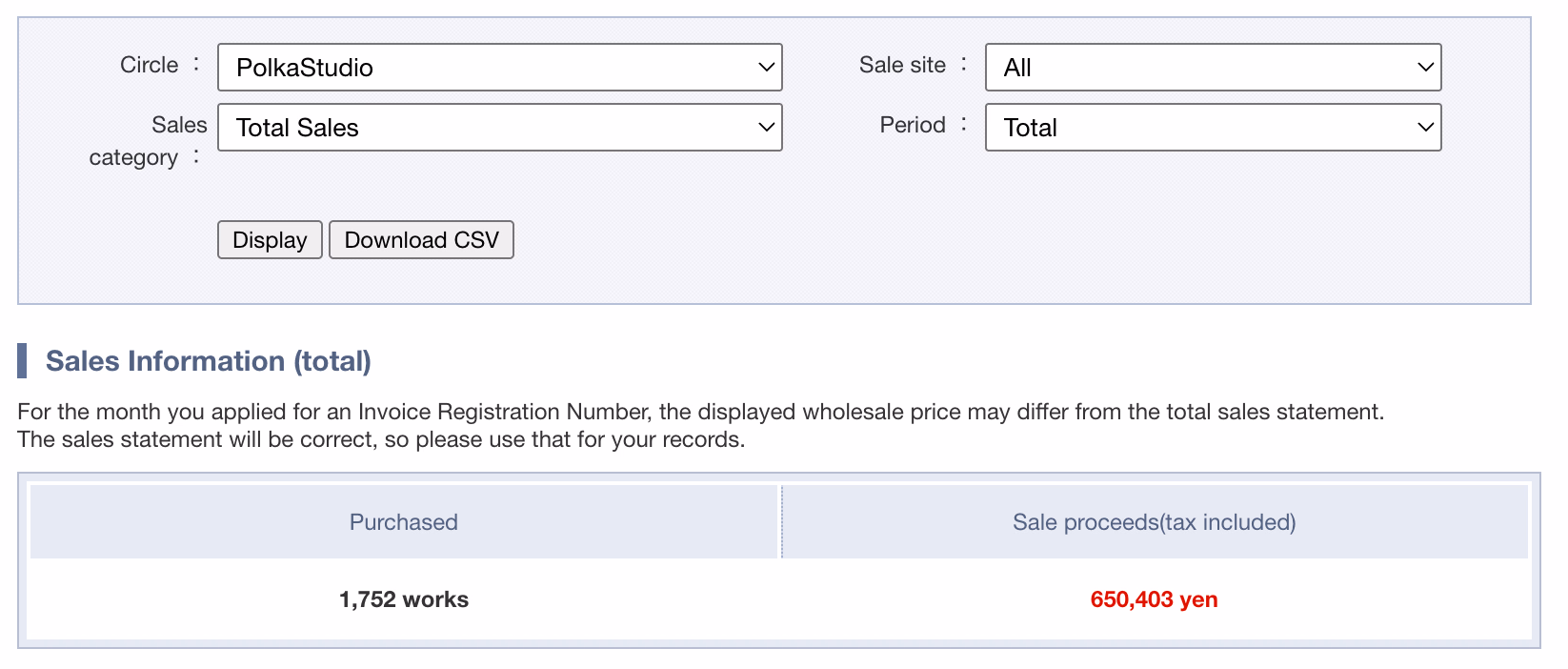Open the Sale site dropdown set to All
Image resolution: width=1568 pixels, height=669 pixels.
(x=1213, y=68)
